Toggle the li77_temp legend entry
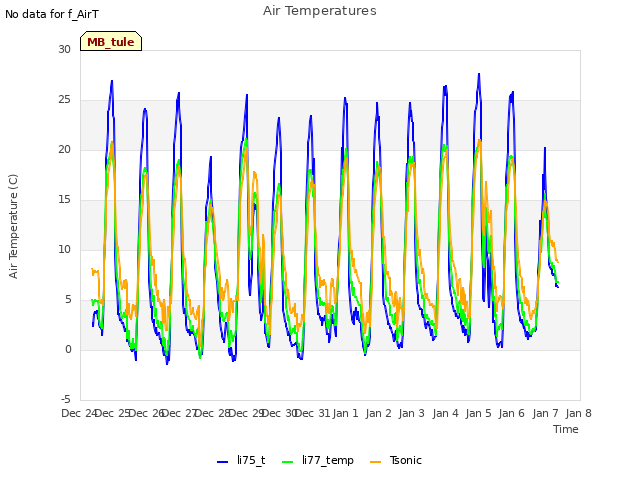The image size is (640, 480). 318,461
